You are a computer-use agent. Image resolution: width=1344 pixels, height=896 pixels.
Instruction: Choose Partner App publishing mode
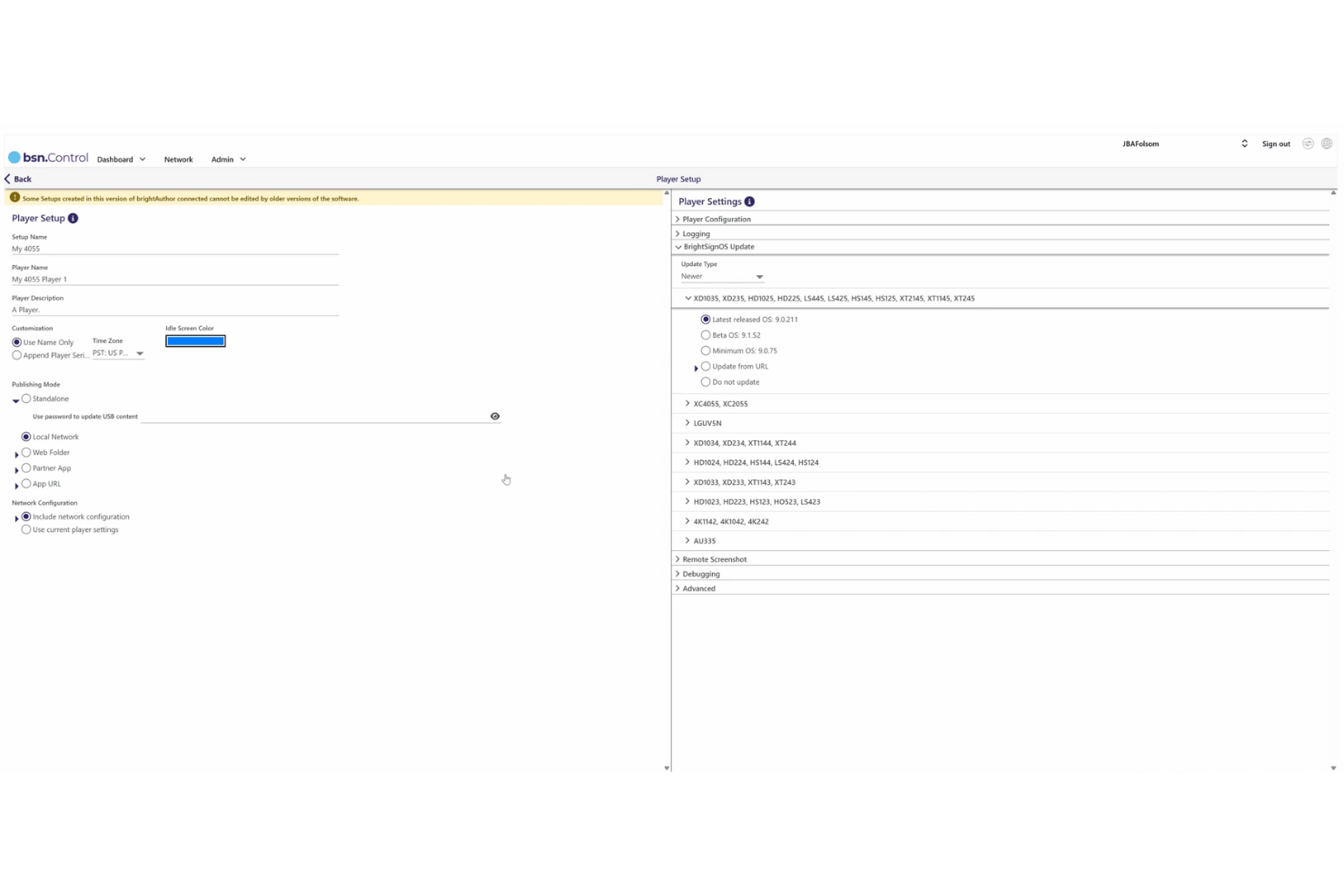(26, 468)
